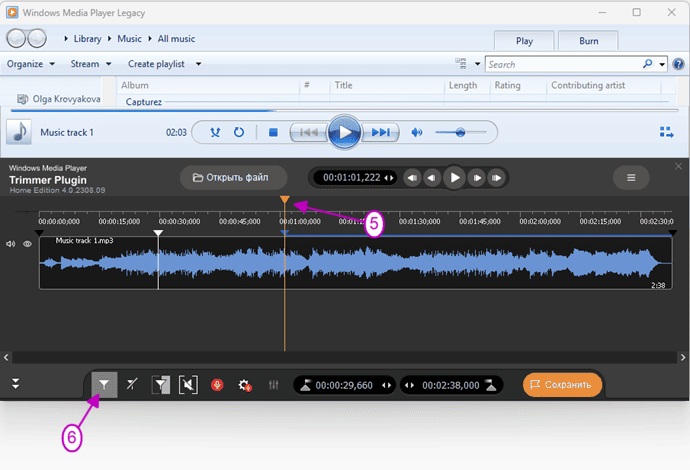Click the music note album art thumbnail
This screenshot has width=690, height=470.
pos(19,132)
